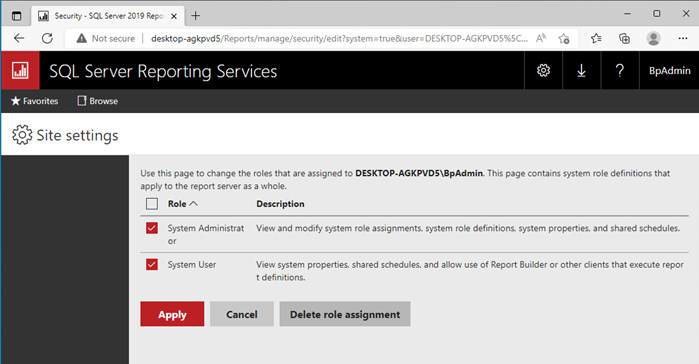Open the Help question mark menu
This screenshot has height=364, width=699.
[x=620, y=70]
